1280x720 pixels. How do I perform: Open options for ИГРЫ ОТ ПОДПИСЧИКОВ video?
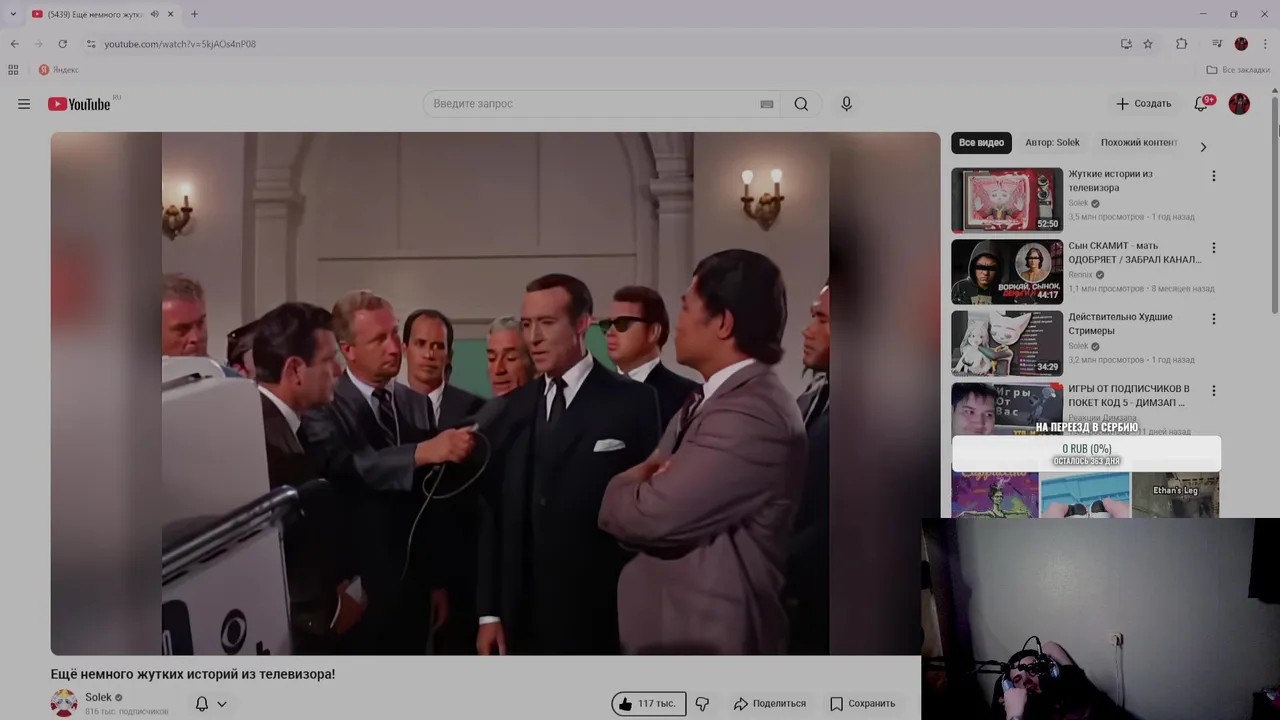click(1214, 391)
